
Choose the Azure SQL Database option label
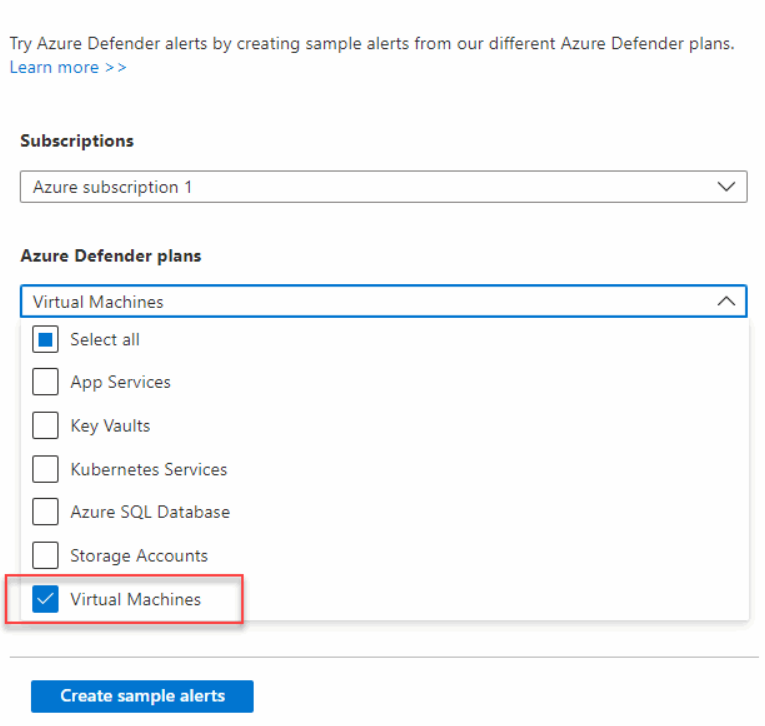coord(150,512)
